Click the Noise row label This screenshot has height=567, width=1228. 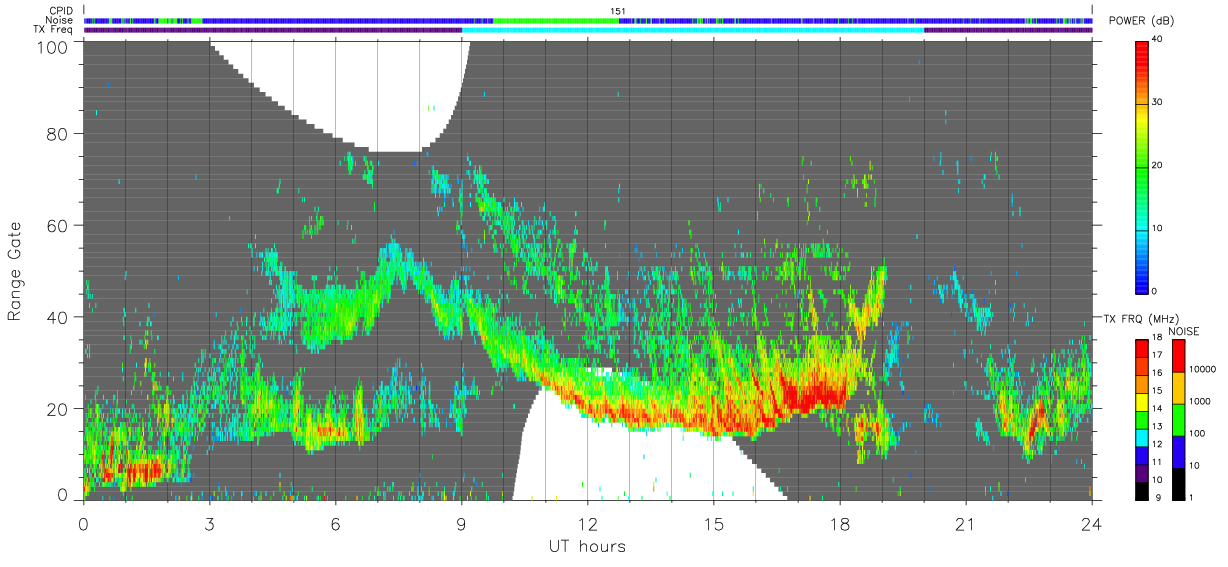point(60,20)
